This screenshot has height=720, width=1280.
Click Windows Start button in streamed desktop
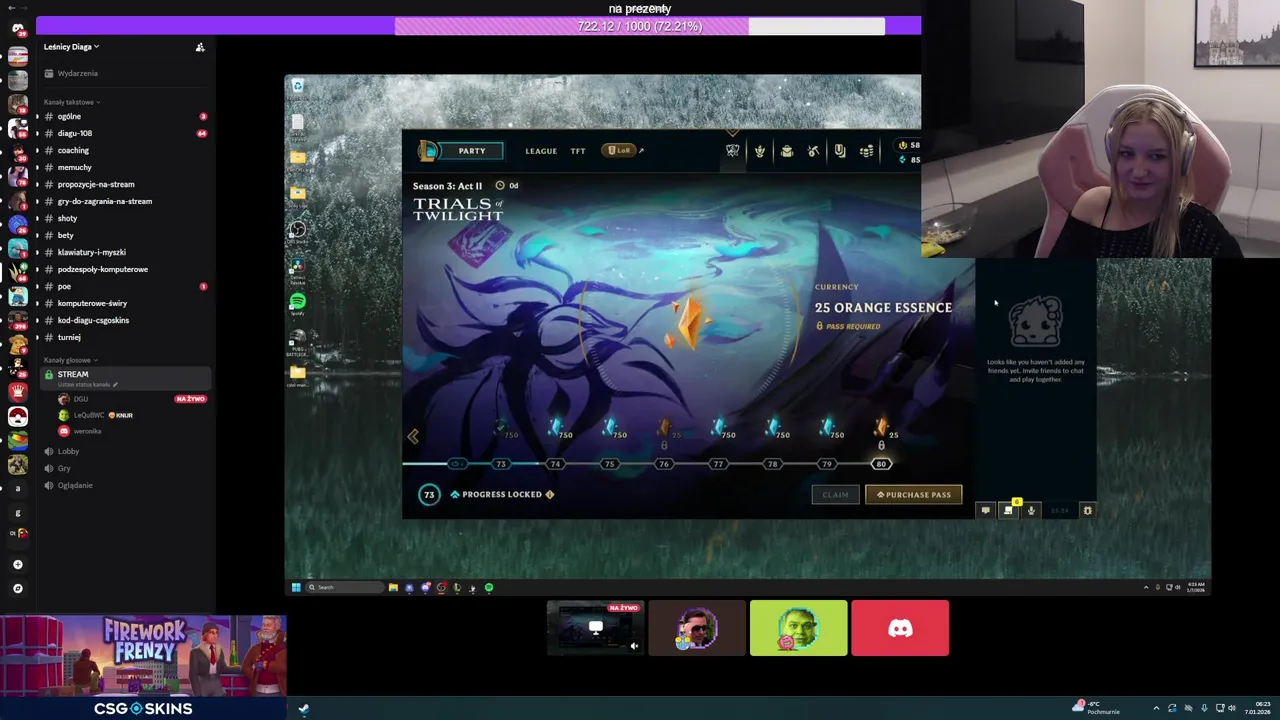[x=295, y=587]
